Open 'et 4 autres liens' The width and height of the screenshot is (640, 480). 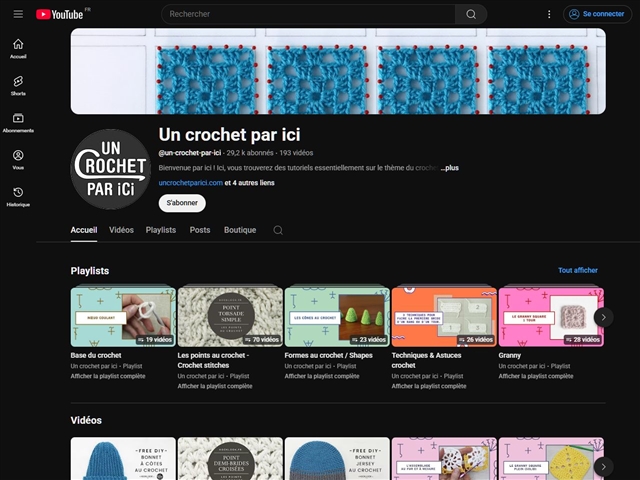click(x=249, y=183)
